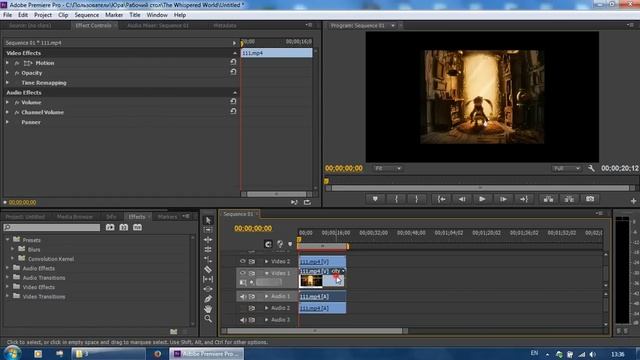
Task: Open the File menu
Action: point(7,15)
